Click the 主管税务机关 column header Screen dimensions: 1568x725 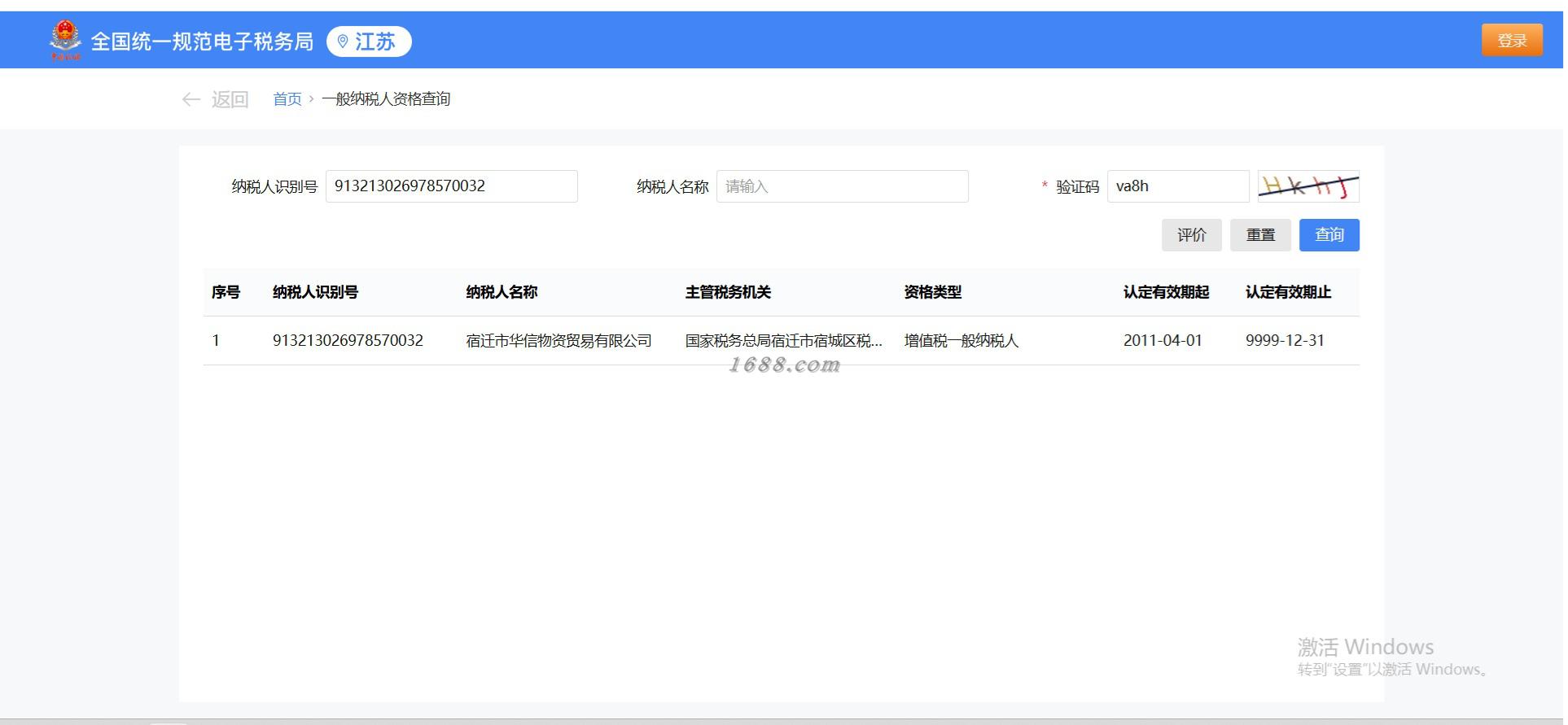(728, 292)
